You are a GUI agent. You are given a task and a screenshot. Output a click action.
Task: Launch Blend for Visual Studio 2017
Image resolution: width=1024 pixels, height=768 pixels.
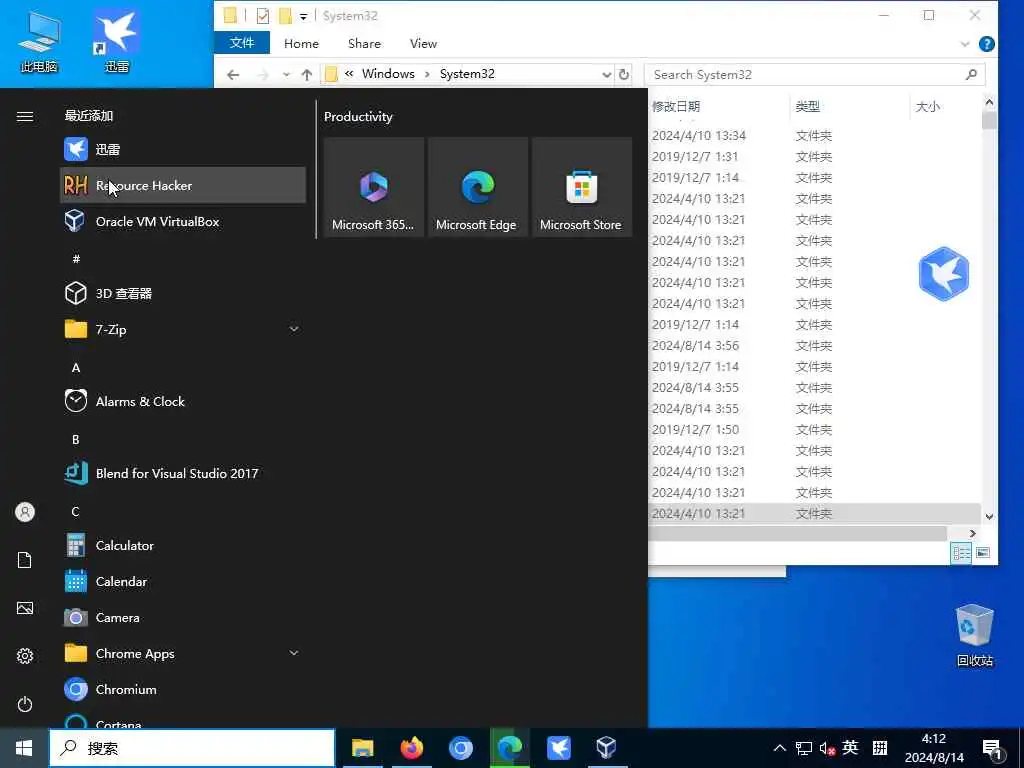coord(183,473)
